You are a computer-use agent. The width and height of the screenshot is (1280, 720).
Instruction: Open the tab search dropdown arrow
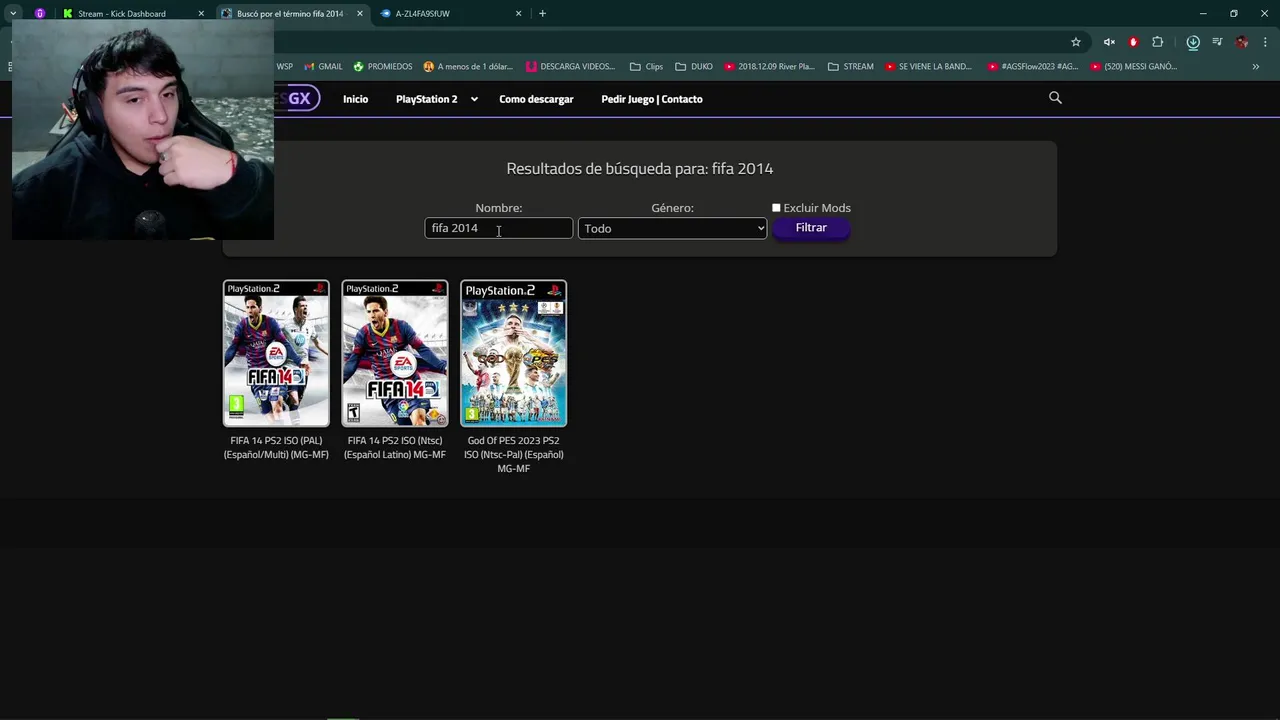click(x=13, y=13)
